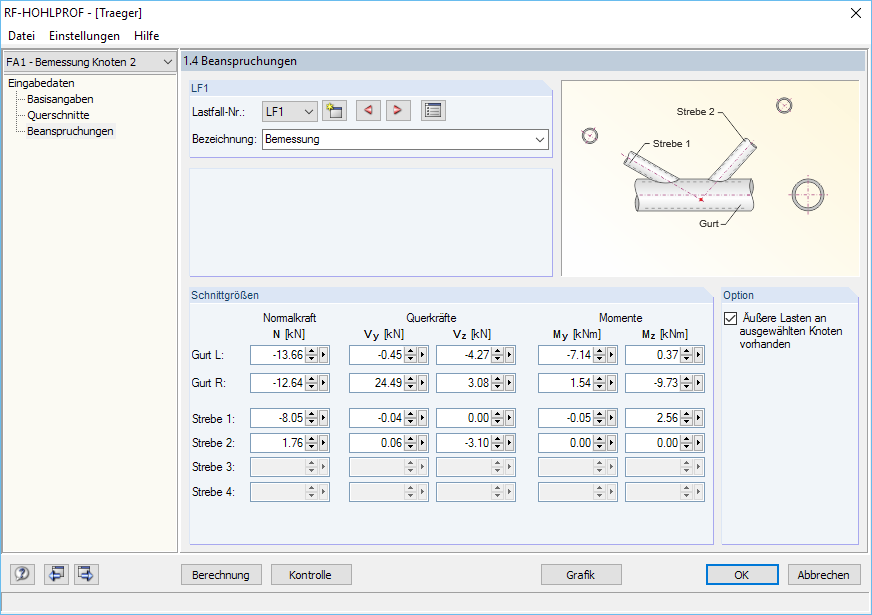Click the Berechnung button
This screenshot has width=872, height=615.
click(x=221, y=575)
